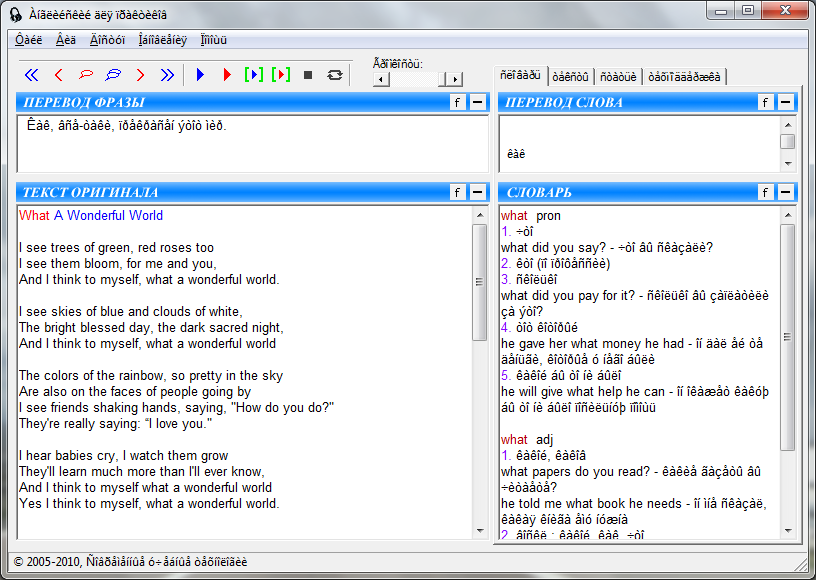Viewport: 819px width, 580px height.
Task: Switch to the third tab in right panel
Action: pos(618,77)
